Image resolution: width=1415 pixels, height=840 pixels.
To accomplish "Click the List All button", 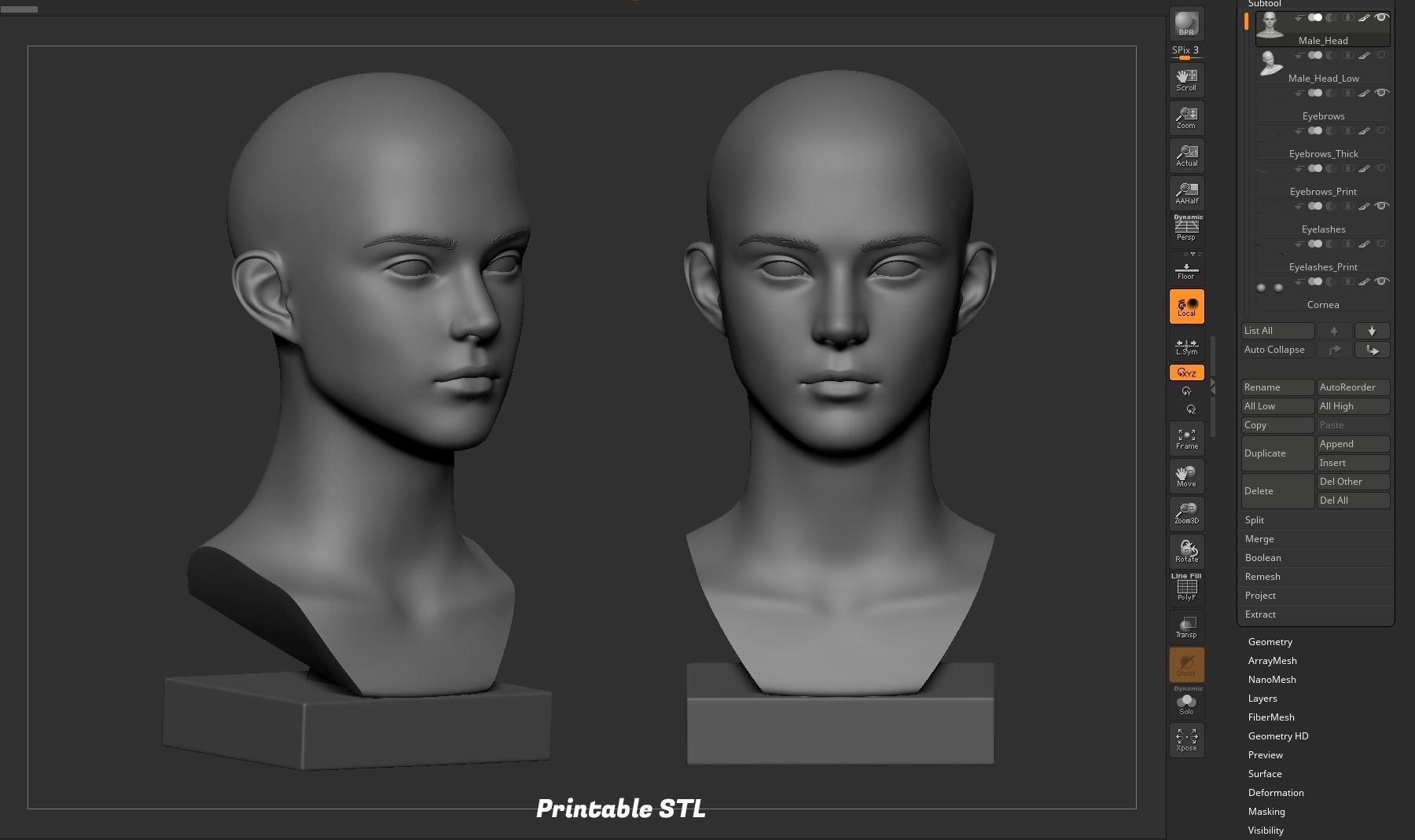I will [x=1277, y=331].
